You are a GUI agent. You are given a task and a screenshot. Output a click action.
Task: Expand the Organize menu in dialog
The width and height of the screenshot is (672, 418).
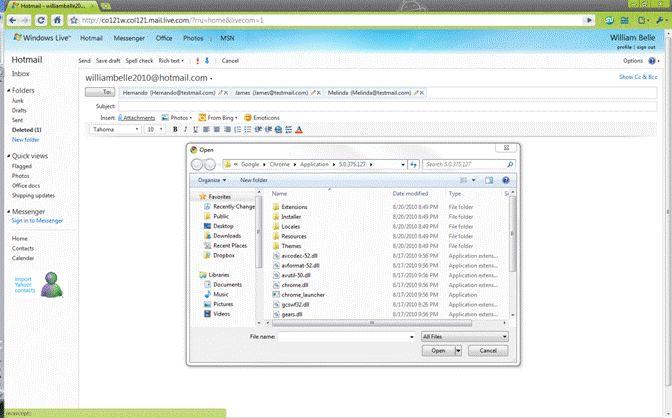tap(211, 180)
